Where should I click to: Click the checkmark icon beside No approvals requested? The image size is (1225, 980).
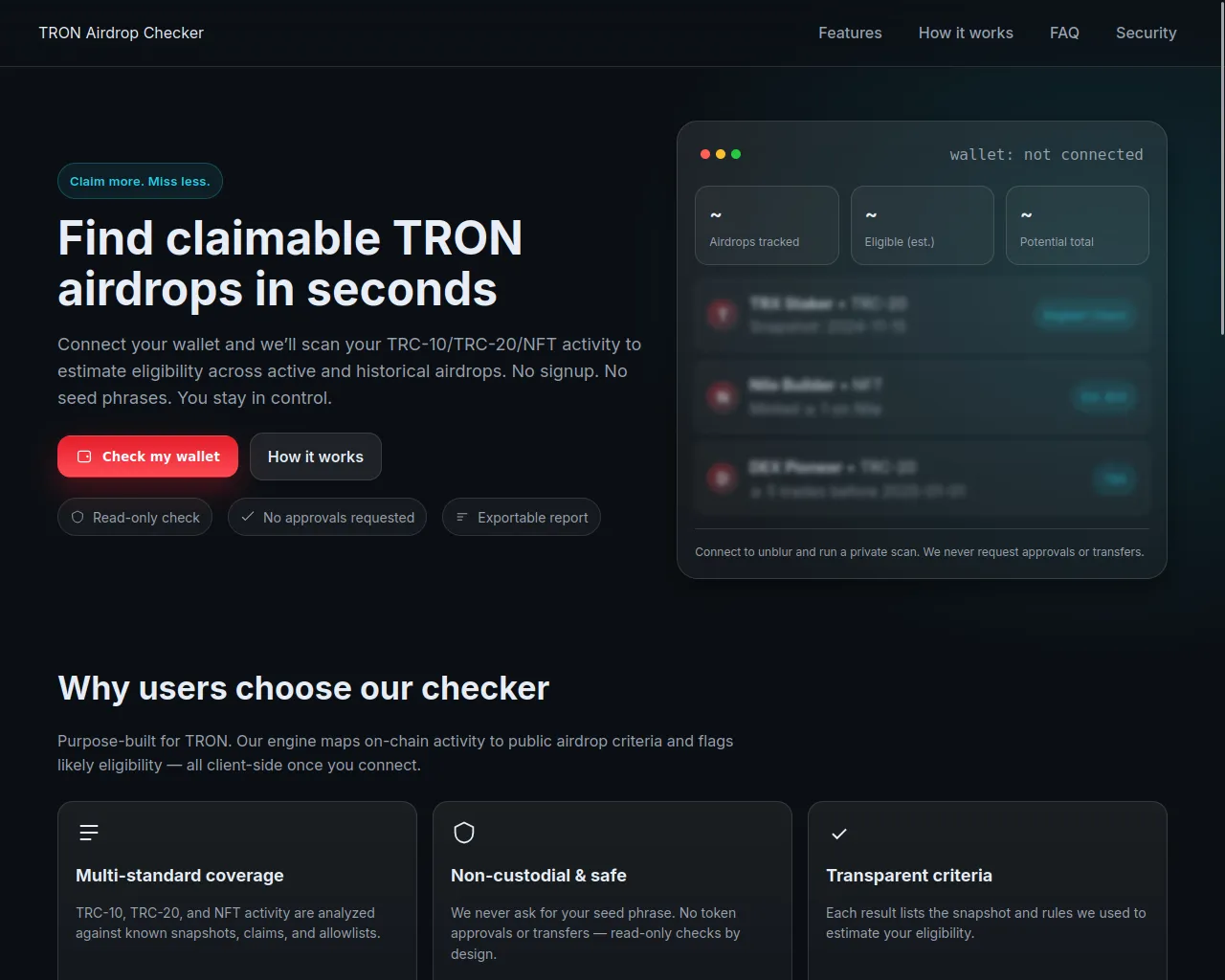(248, 517)
